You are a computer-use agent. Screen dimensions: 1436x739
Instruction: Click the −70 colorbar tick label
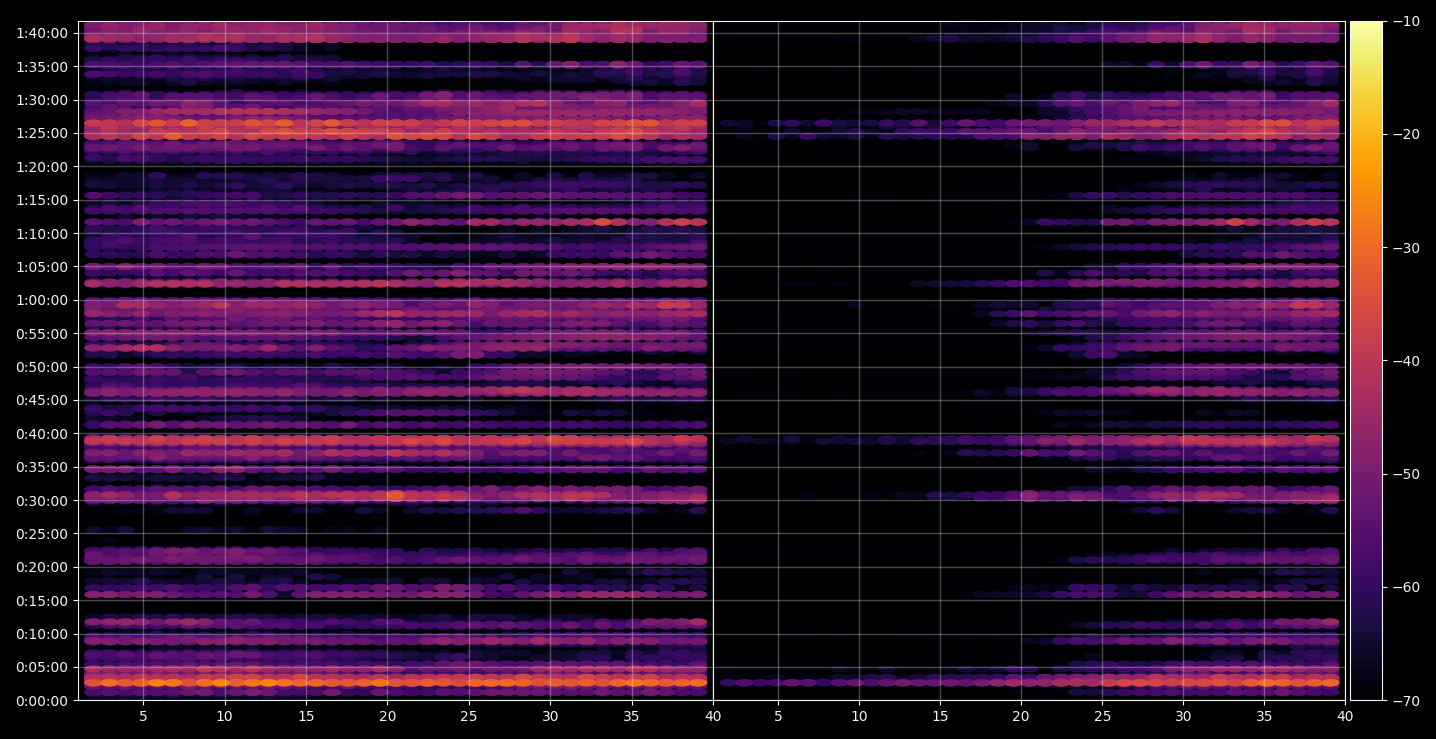pos(1406,701)
